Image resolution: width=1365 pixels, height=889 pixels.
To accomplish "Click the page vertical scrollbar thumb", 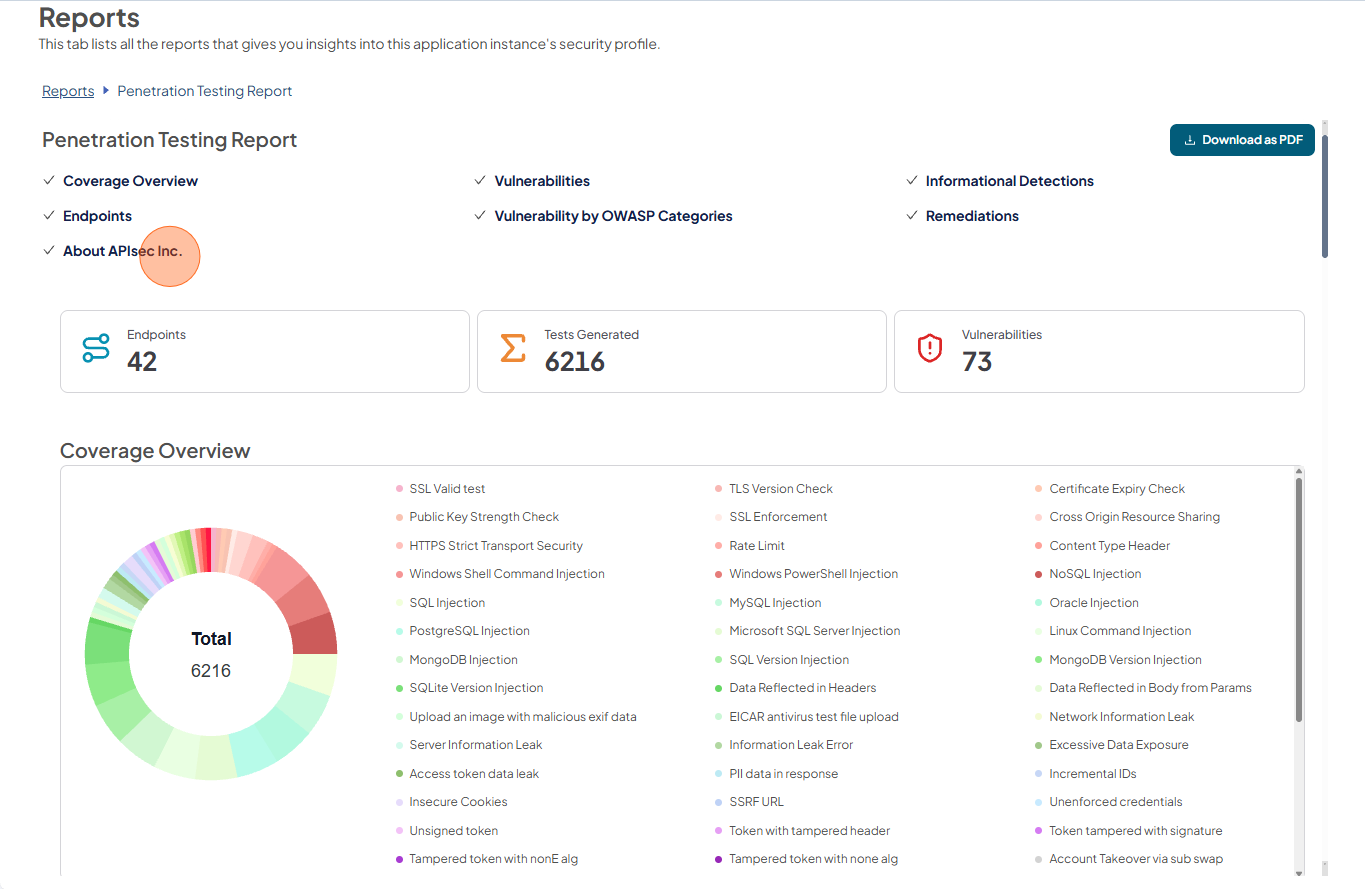I will [x=1325, y=195].
